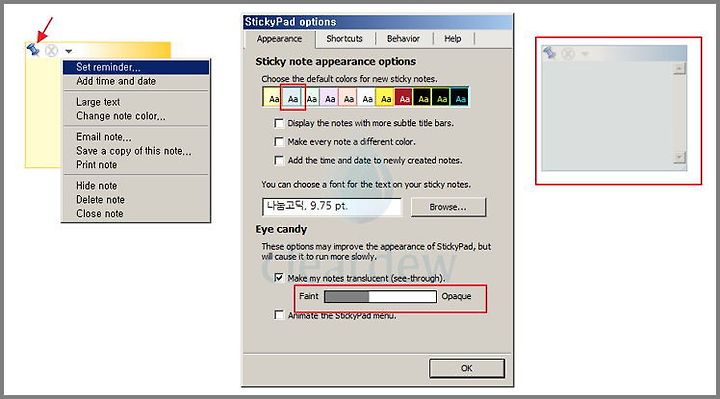The image size is (720, 399).
Task: Click circled X icon on translucent note
Action: point(568,54)
